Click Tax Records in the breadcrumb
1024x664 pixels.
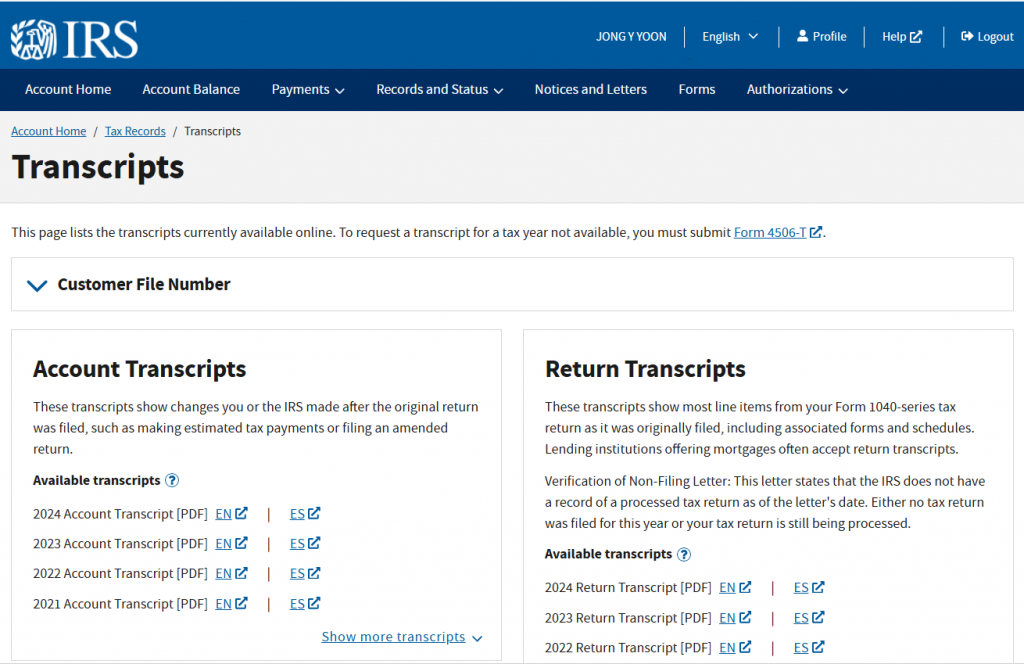135,131
